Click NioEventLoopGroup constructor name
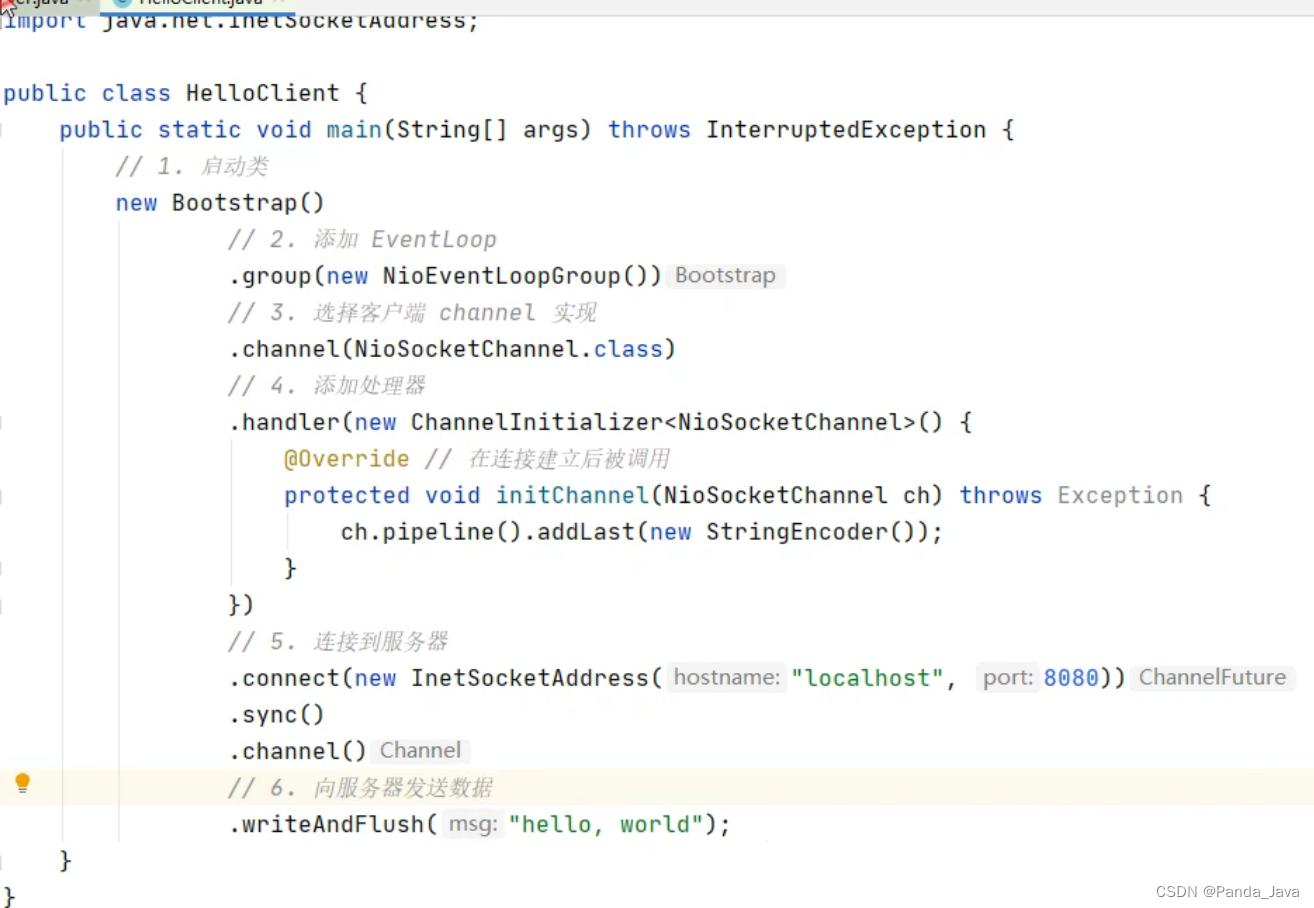 click(x=503, y=276)
